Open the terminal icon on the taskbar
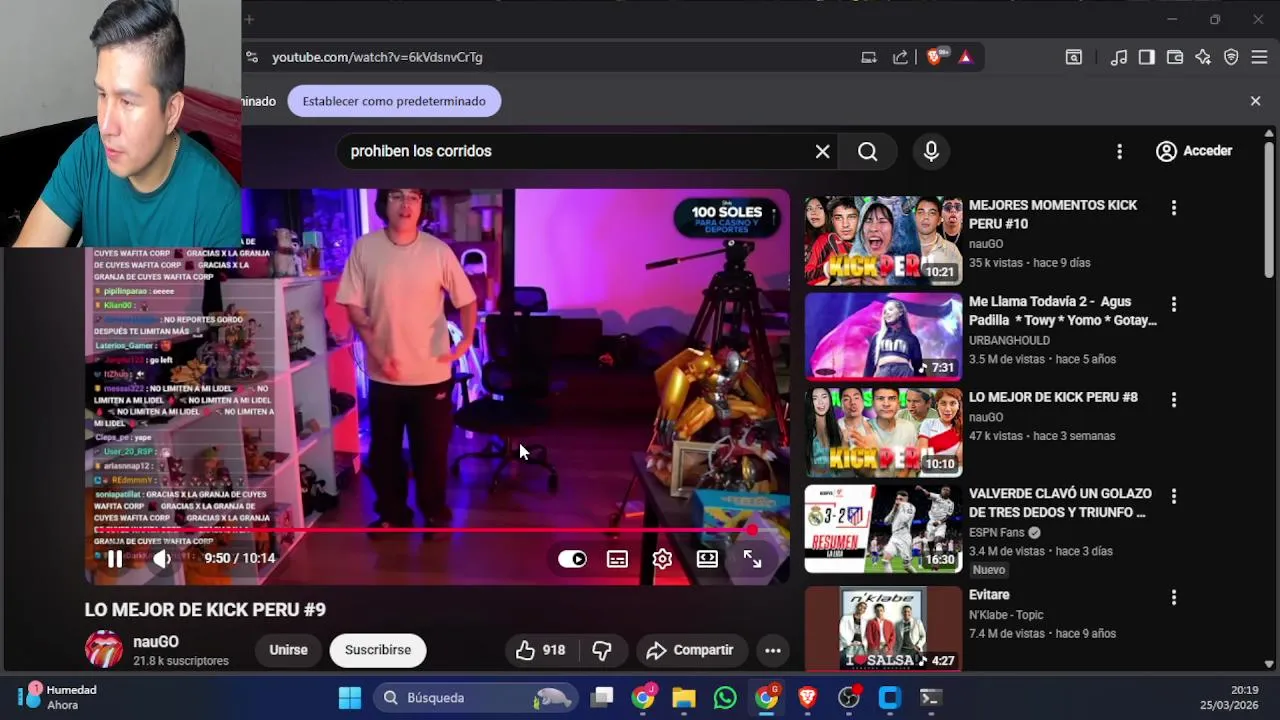Screen dimensions: 1280x720 tap(930, 698)
